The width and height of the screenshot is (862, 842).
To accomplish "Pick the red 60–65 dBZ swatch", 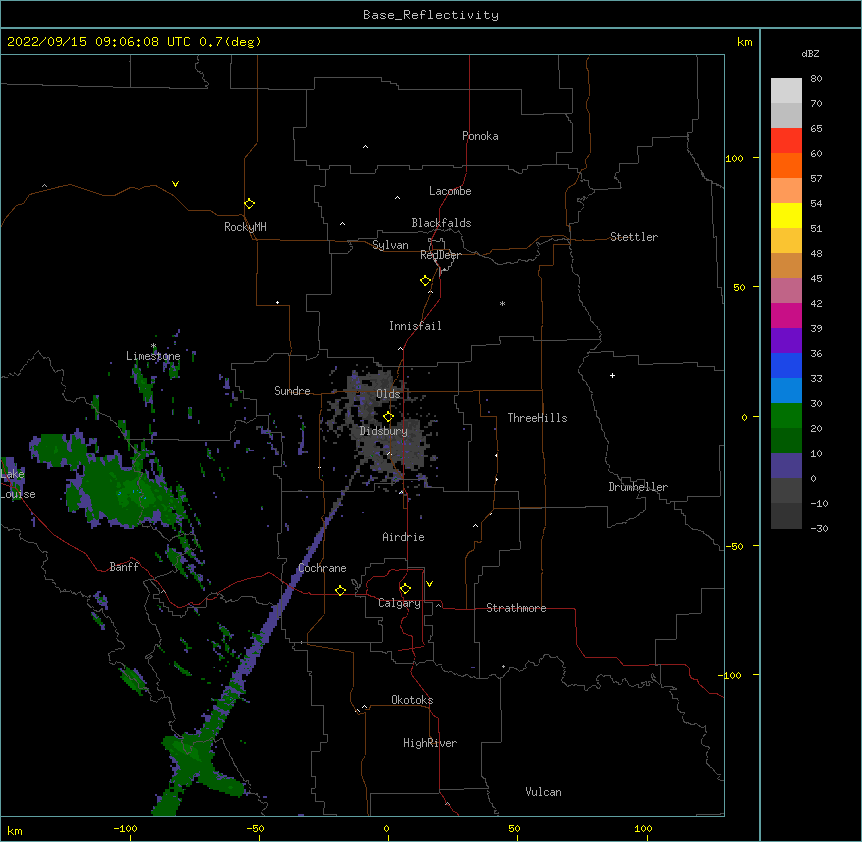I will (x=786, y=140).
